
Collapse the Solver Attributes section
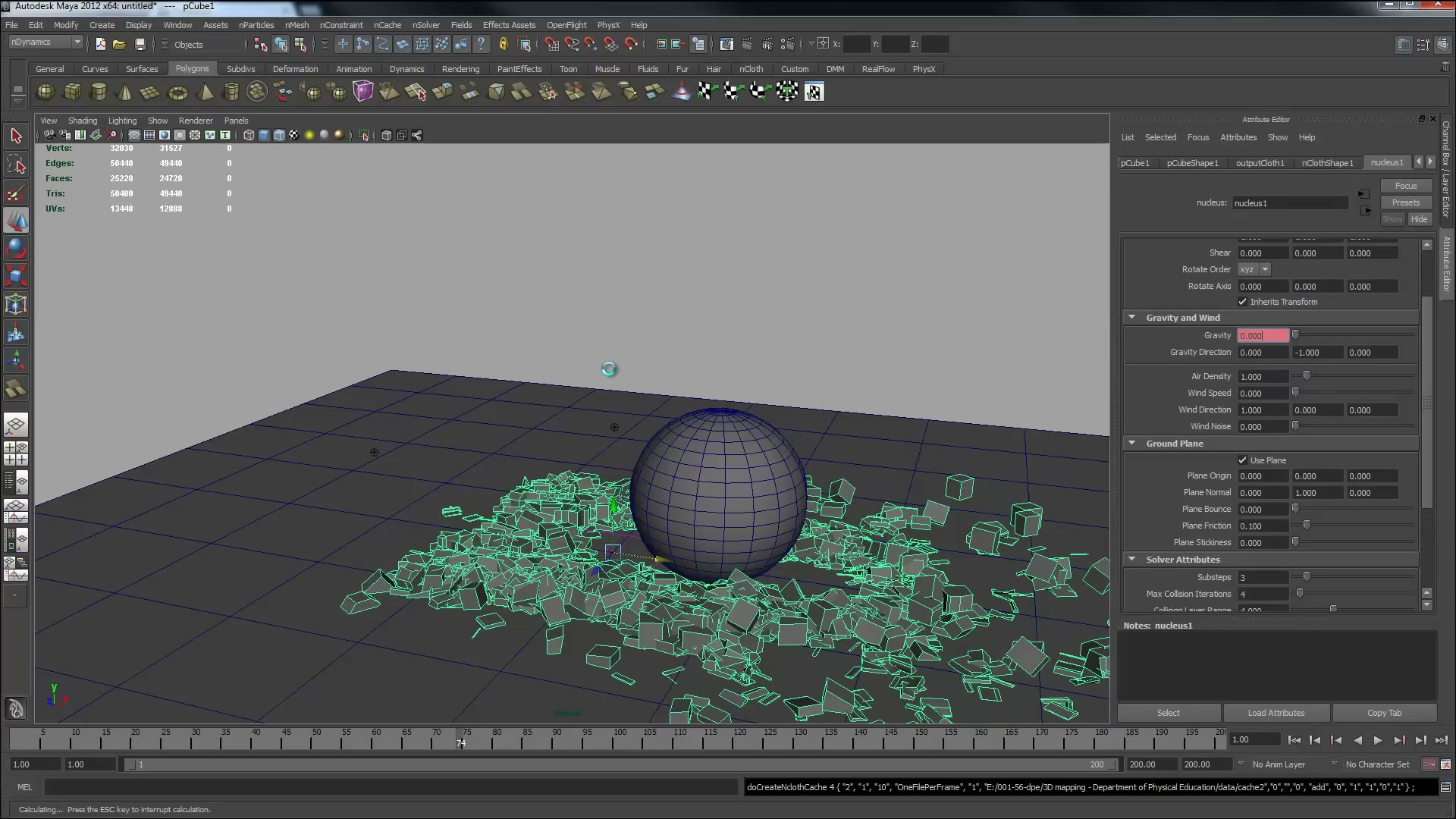1132,560
